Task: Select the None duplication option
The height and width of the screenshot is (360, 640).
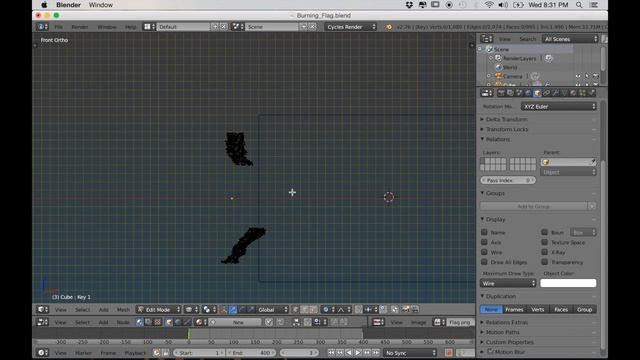Action: tap(491, 309)
